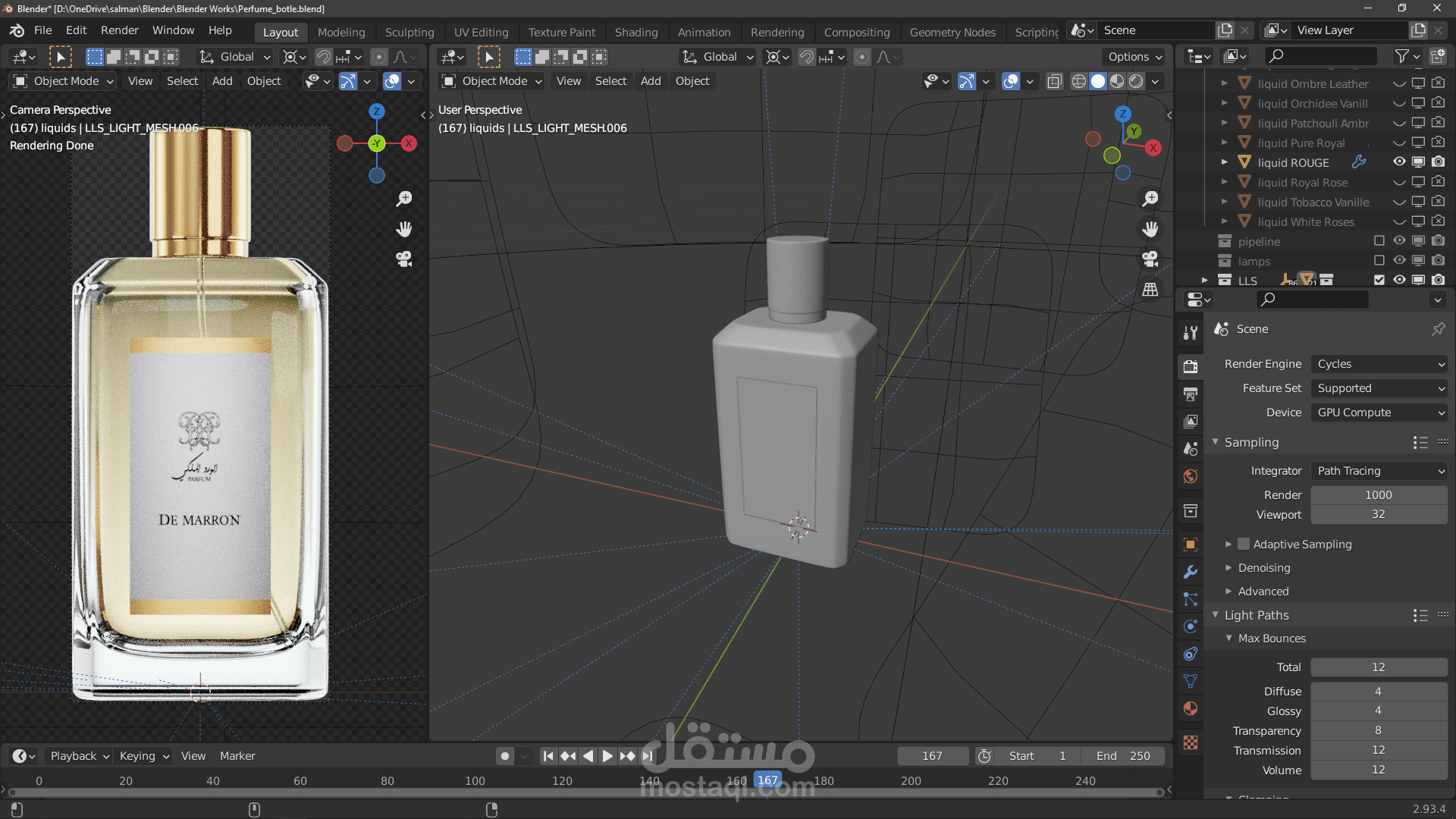The height and width of the screenshot is (819, 1456).
Task: Click the Render samples 1000 field
Action: tap(1378, 495)
